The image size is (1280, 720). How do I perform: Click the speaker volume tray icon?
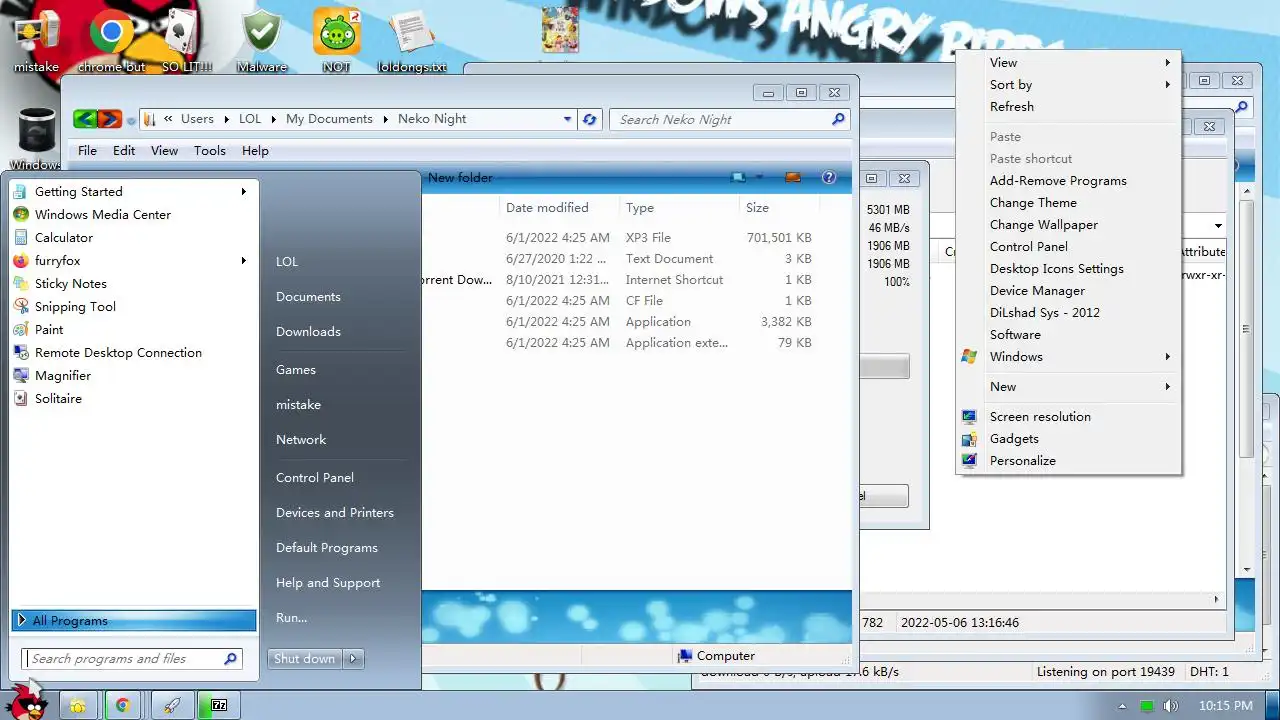(1170, 706)
